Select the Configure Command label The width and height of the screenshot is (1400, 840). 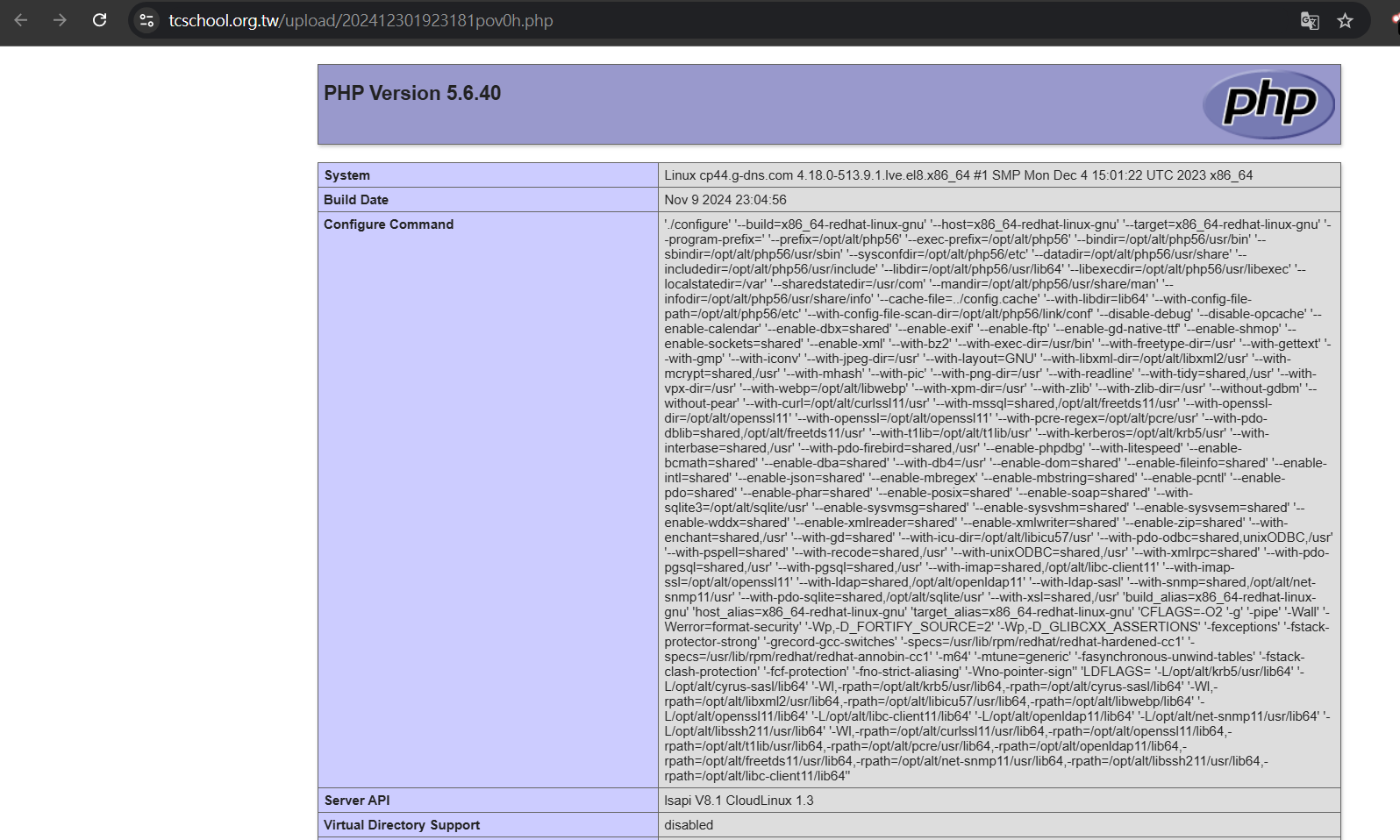(389, 224)
